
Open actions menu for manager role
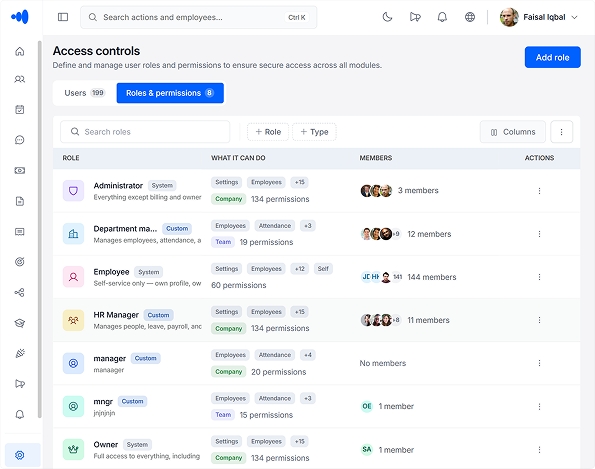[x=539, y=363]
